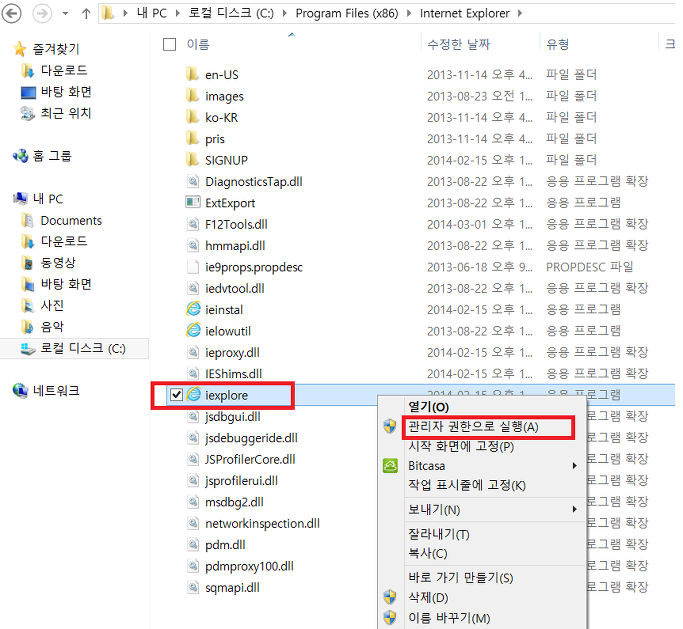Click the ielowutil IE icon
The height and width of the screenshot is (629, 683).
point(193,330)
